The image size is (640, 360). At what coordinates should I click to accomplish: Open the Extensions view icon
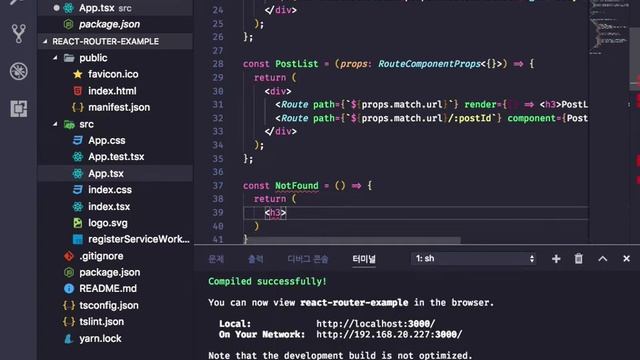point(19,109)
